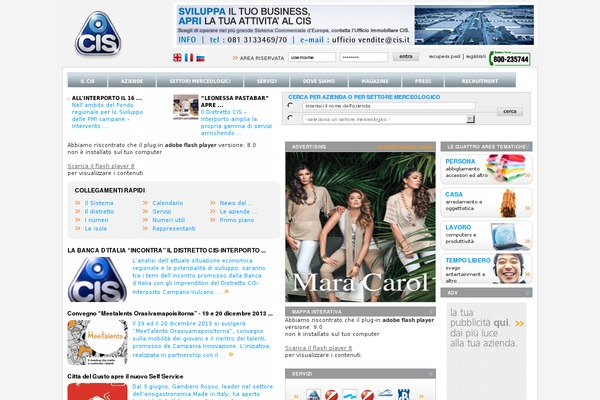600x400 pixels.
Task: Click the 'la tua pubblicità qui' ad box
Action: pos(486,350)
